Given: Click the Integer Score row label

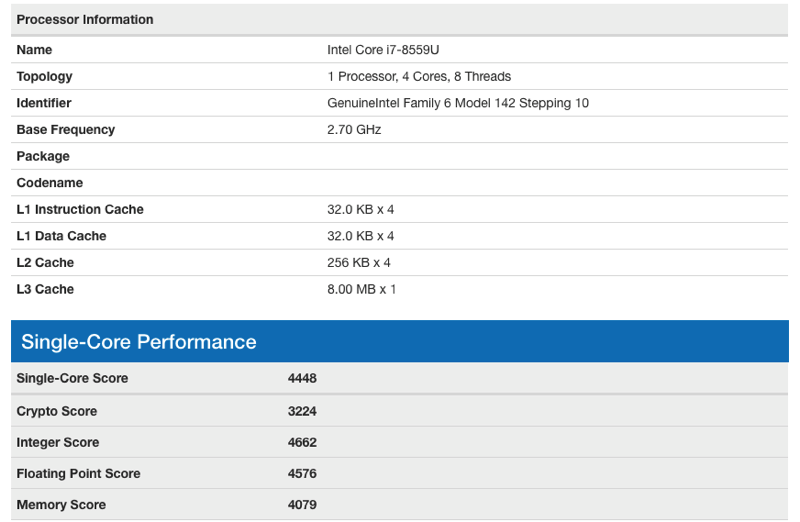Looking at the screenshot, I should coord(58,442).
